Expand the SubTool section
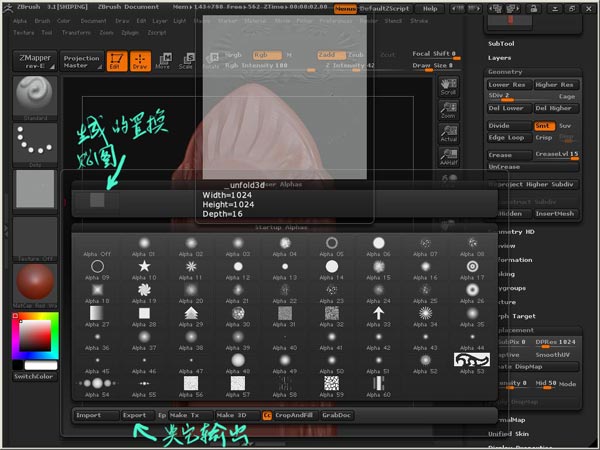The image size is (600, 450). [501, 44]
